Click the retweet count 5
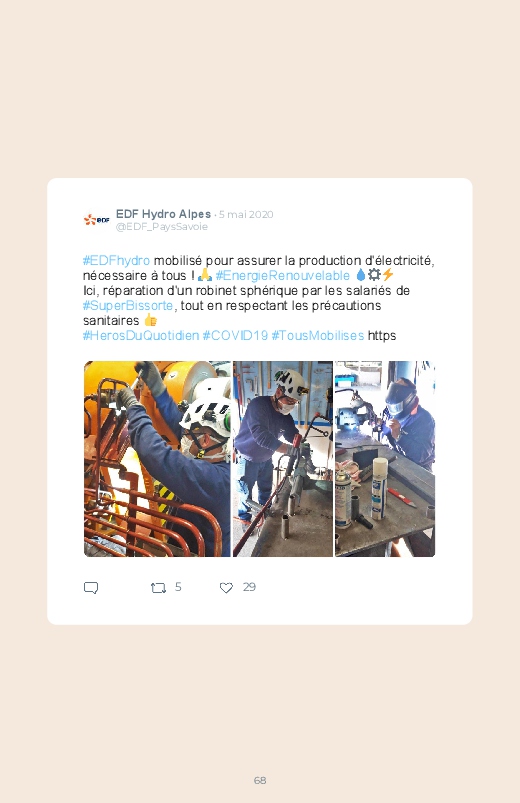The height and width of the screenshot is (803, 520). point(178,587)
